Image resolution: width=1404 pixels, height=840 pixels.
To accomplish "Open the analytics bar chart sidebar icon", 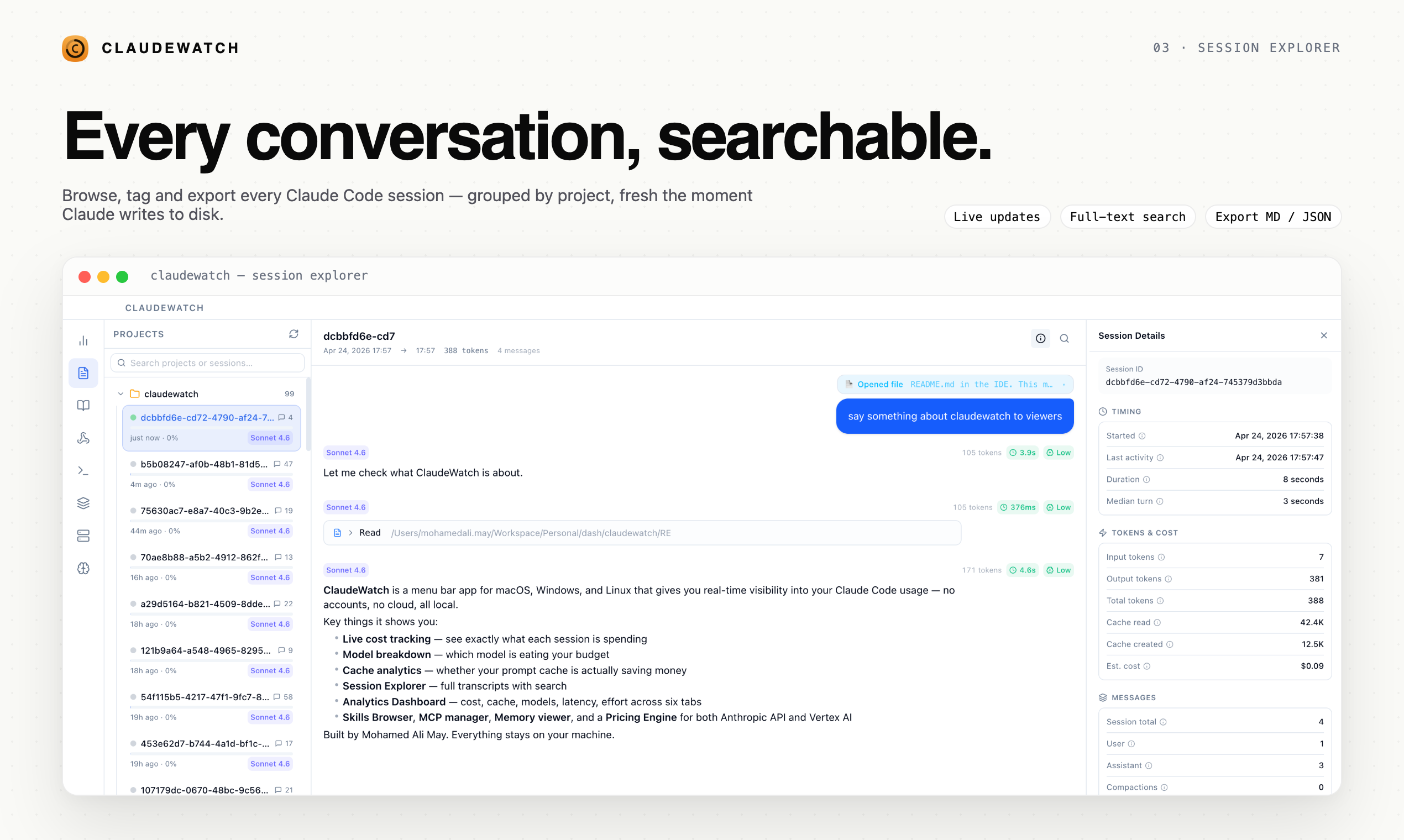I will pos(83,341).
